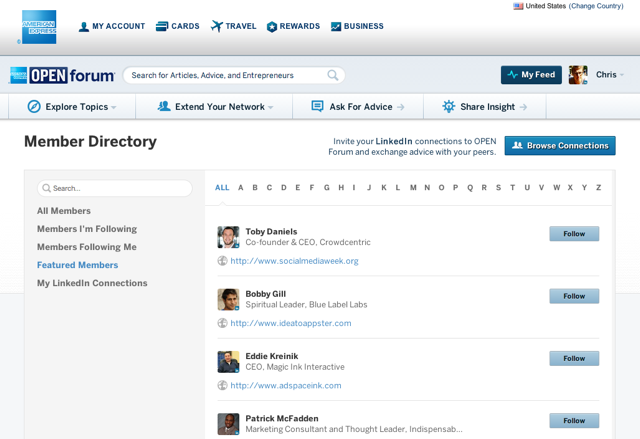This screenshot has height=439, width=640.
Task: Click the globe icon beside ideatoappster.com
Action: point(223,323)
